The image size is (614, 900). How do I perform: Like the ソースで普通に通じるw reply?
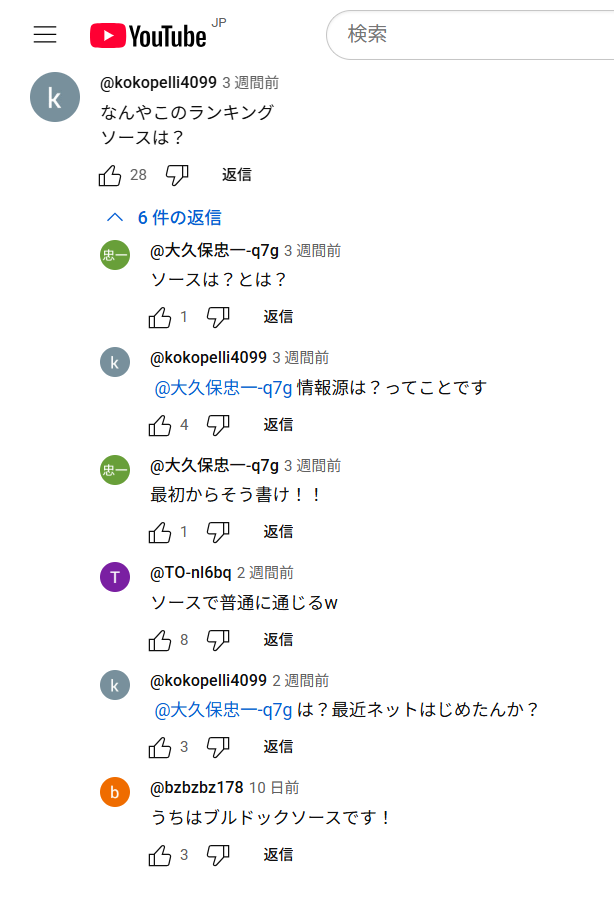pyautogui.click(x=160, y=640)
